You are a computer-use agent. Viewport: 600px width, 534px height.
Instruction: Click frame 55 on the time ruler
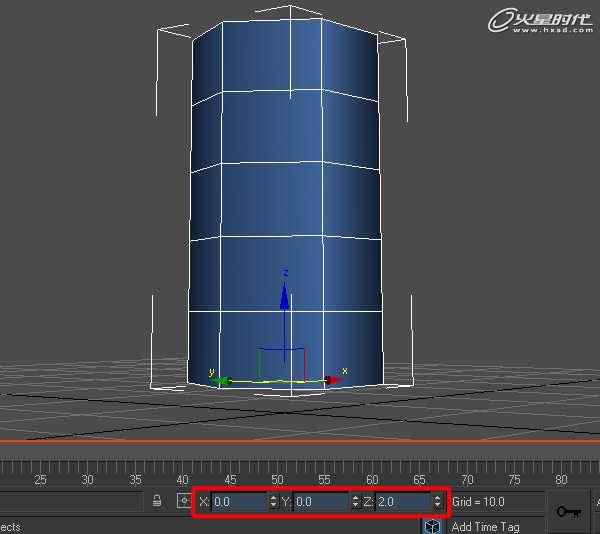pyautogui.click(x=324, y=479)
